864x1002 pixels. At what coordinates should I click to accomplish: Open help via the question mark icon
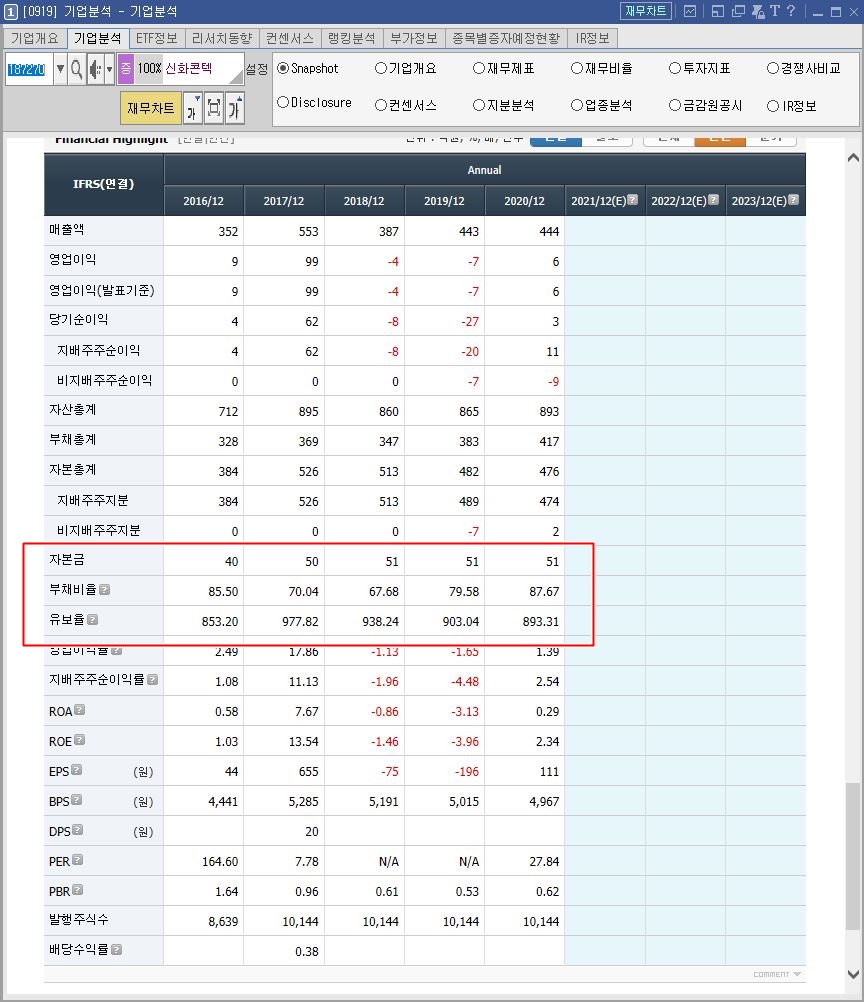tap(791, 11)
